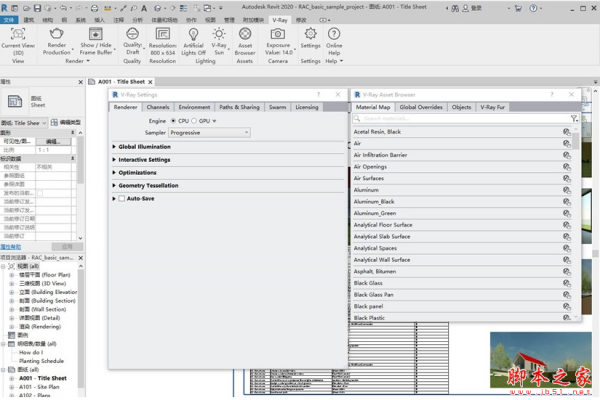Select the Aluminum material row
Viewport: 600px width, 400px height.
point(366,189)
